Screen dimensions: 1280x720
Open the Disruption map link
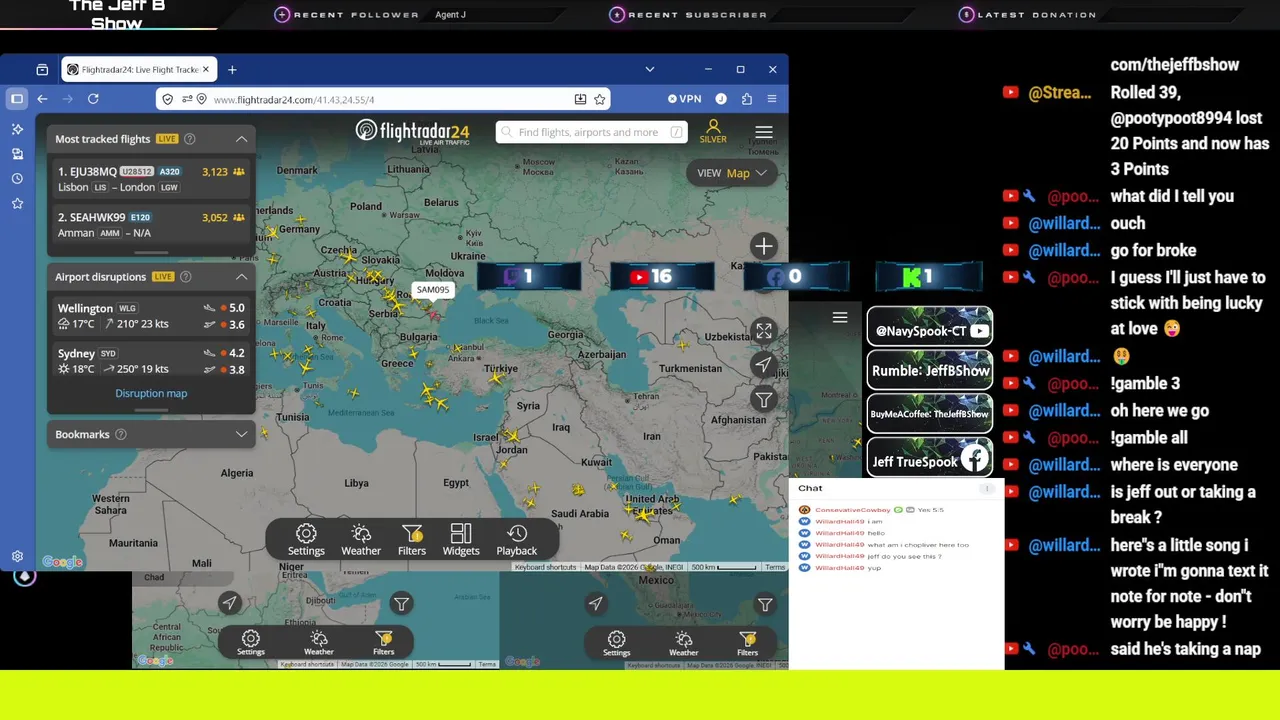point(151,394)
